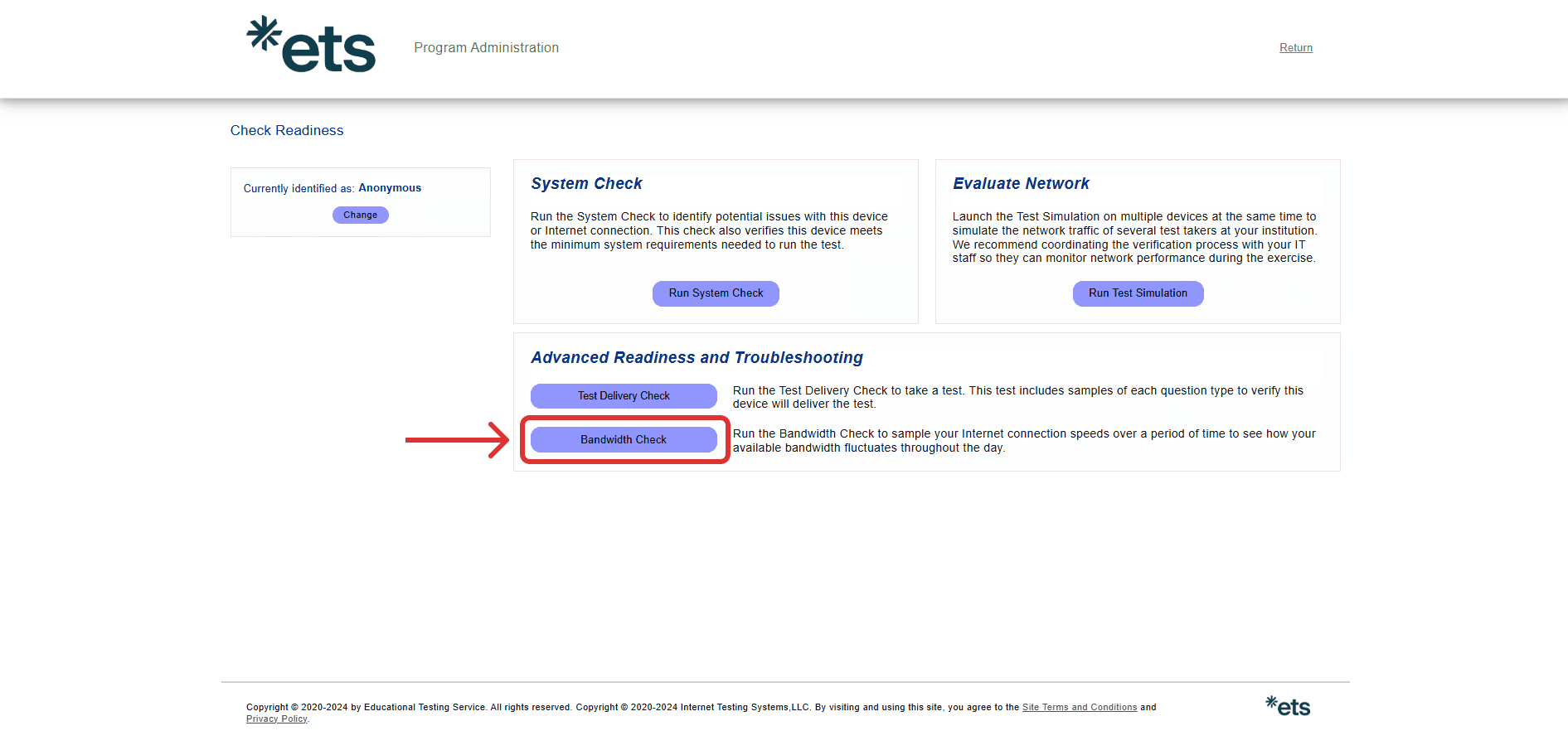Click the red arrow pointing to Bandwidth Check
Image resolution: width=1568 pixels, height=755 pixels.
coord(456,440)
